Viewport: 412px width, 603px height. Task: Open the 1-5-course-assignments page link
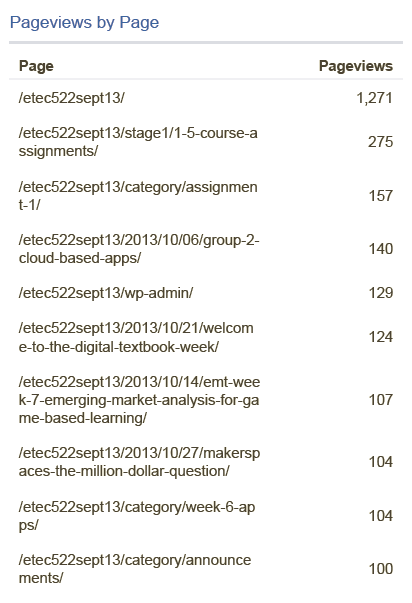pos(138,142)
